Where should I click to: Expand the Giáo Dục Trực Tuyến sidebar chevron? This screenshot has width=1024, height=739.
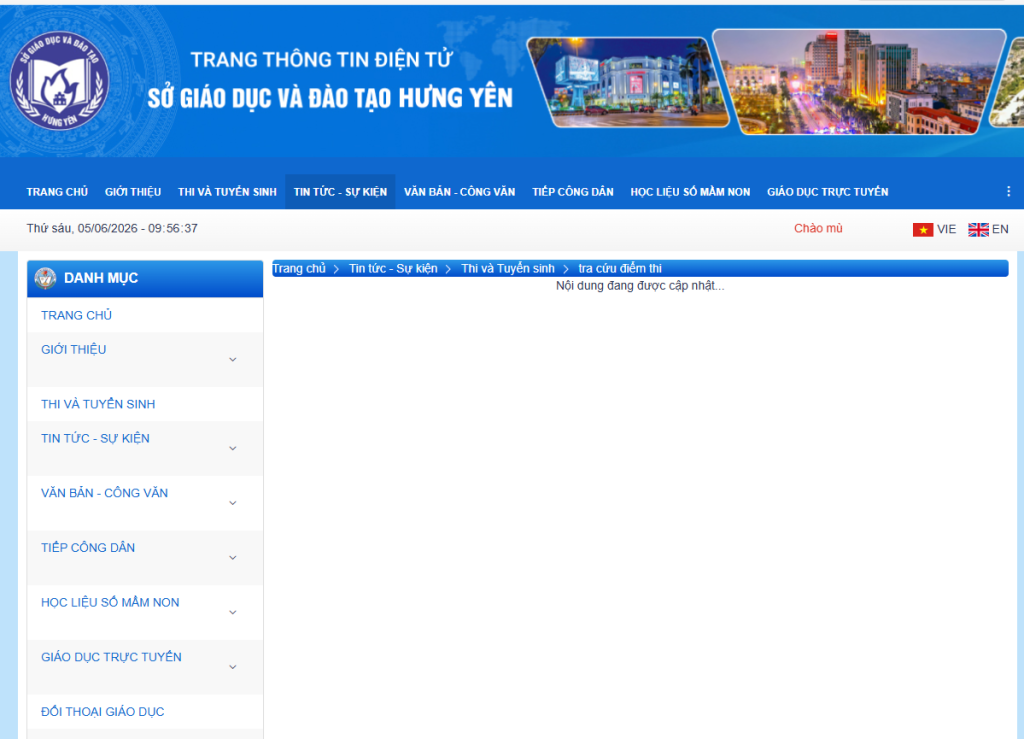[232, 667]
